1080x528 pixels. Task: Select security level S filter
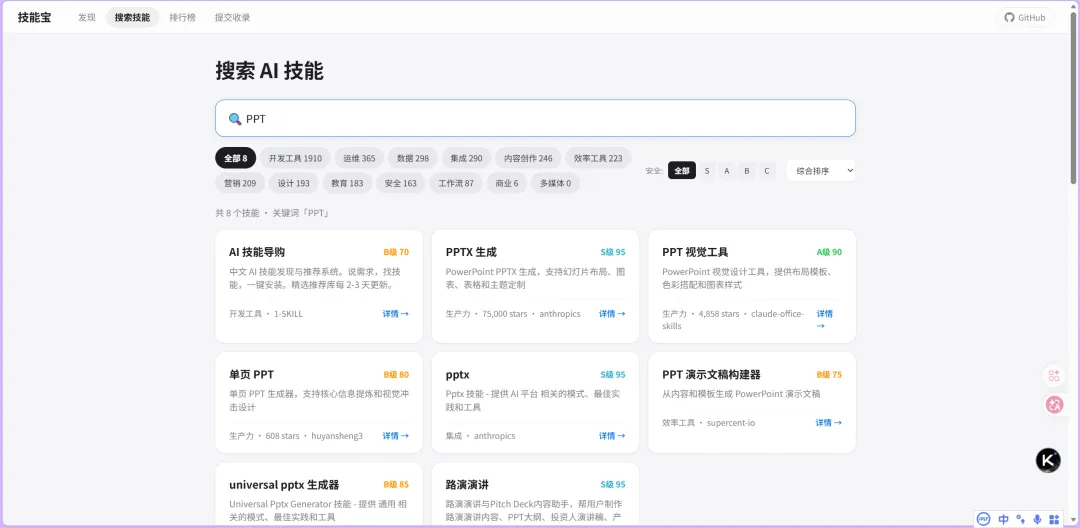pyautogui.click(x=707, y=171)
